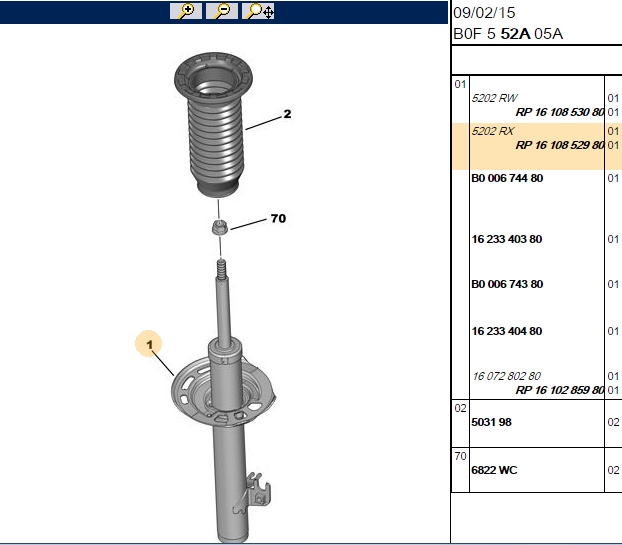Click callout number 1 on diagram
622x545 pixels.
click(x=149, y=345)
